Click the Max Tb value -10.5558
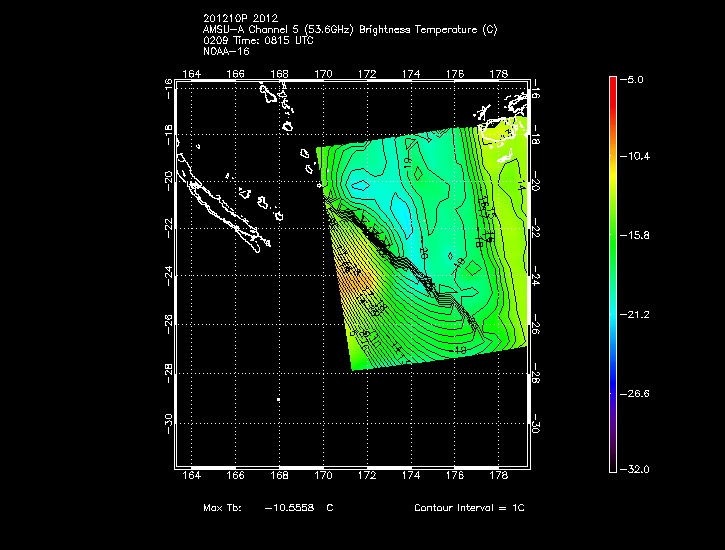The height and width of the screenshot is (550, 725). click(x=286, y=508)
